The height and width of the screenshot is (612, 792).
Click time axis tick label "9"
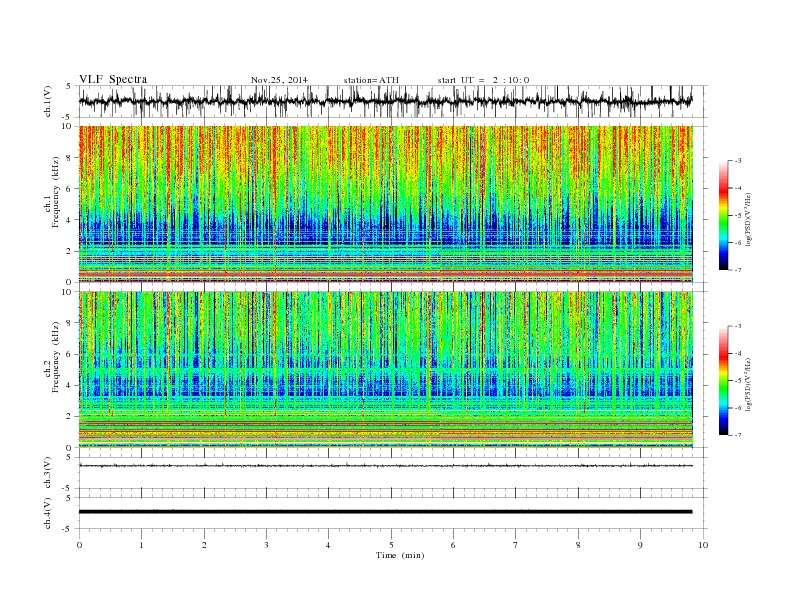click(x=640, y=545)
